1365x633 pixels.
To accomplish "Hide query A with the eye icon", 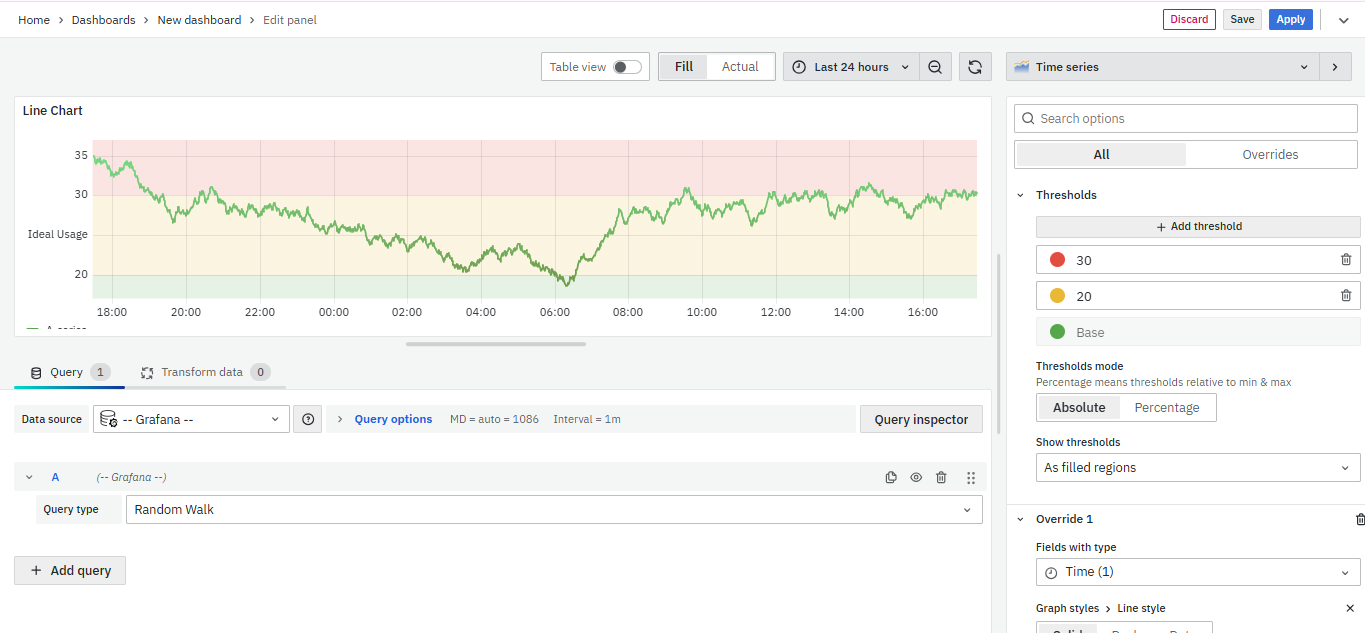I will pyautogui.click(x=916, y=478).
